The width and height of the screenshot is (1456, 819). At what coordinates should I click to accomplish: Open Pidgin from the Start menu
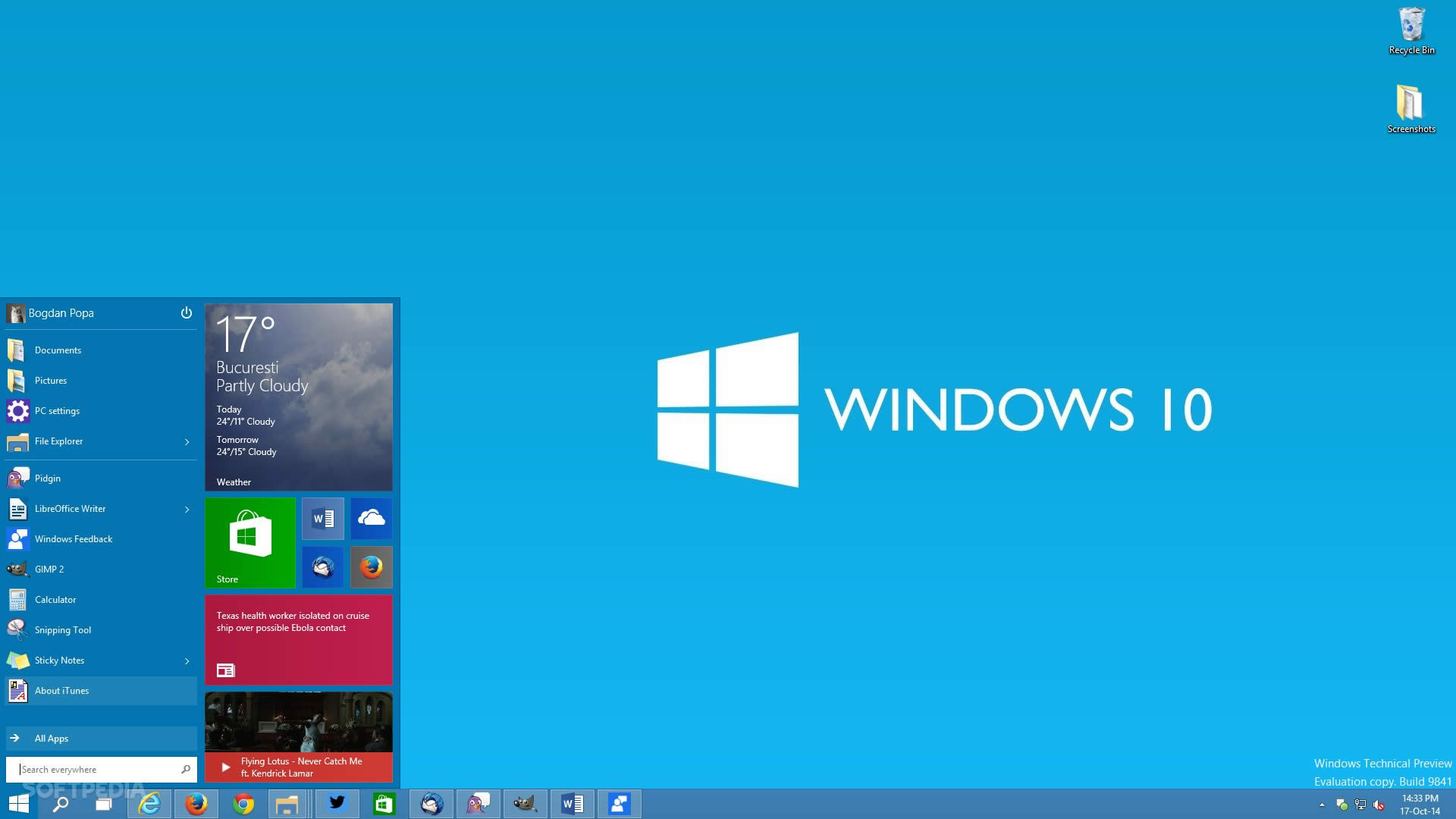coord(47,478)
